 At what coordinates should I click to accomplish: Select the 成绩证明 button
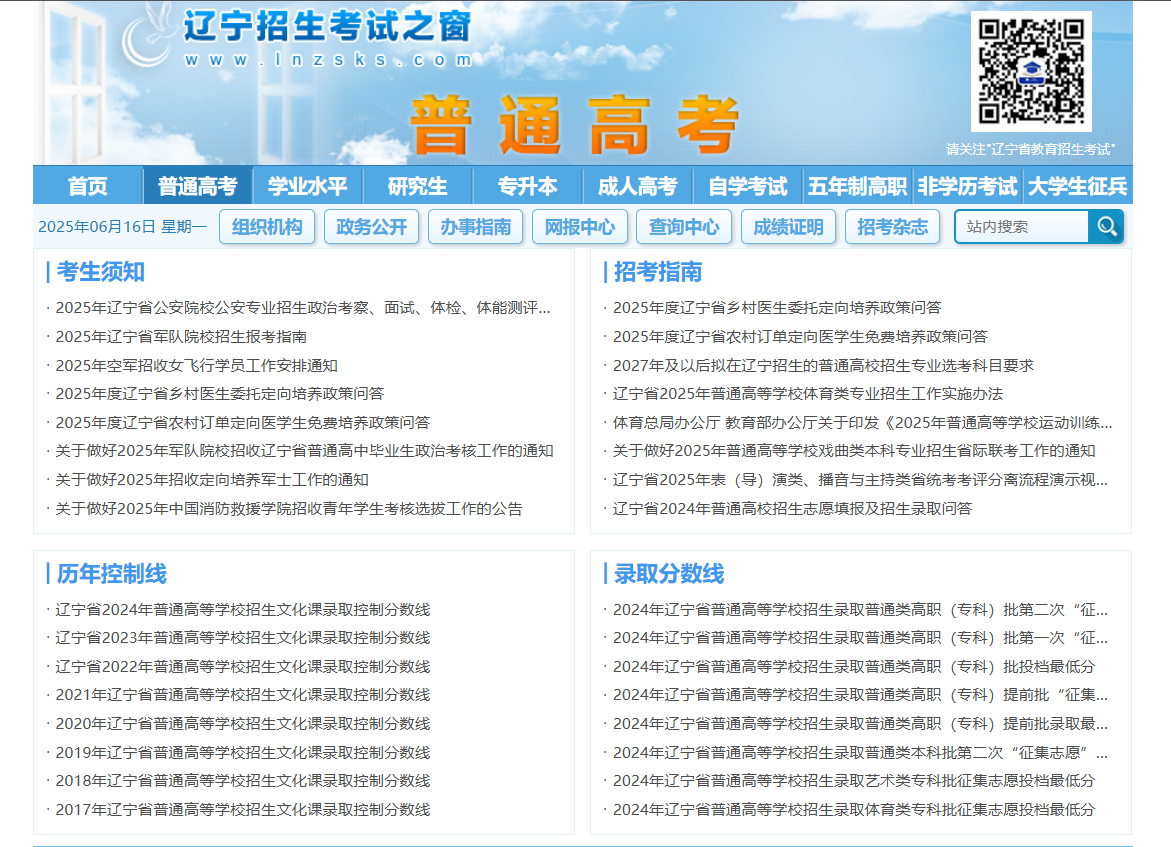(x=788, y=227)
